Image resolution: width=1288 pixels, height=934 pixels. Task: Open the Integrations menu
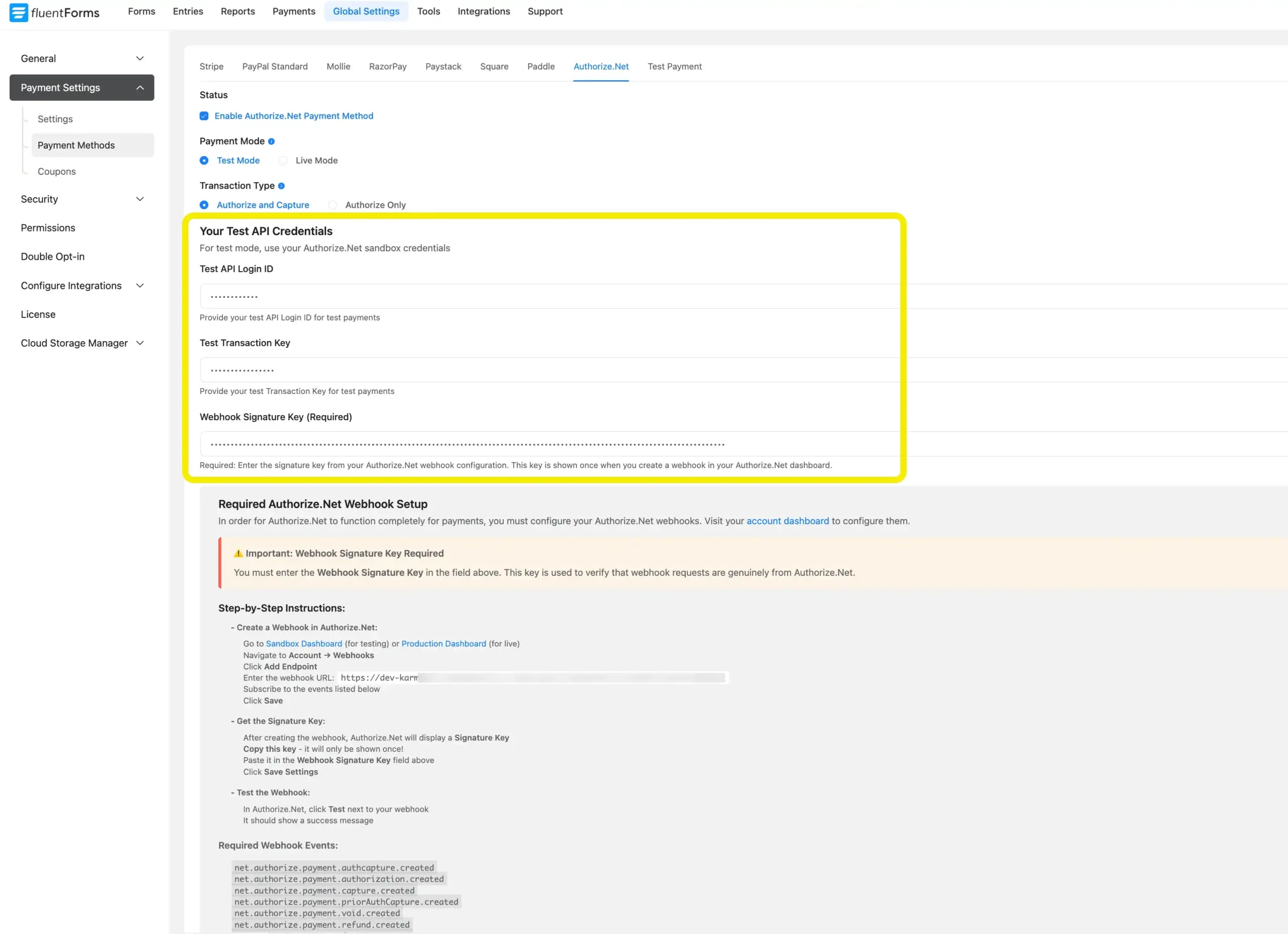pyautogui.click(x=484, y=12)
